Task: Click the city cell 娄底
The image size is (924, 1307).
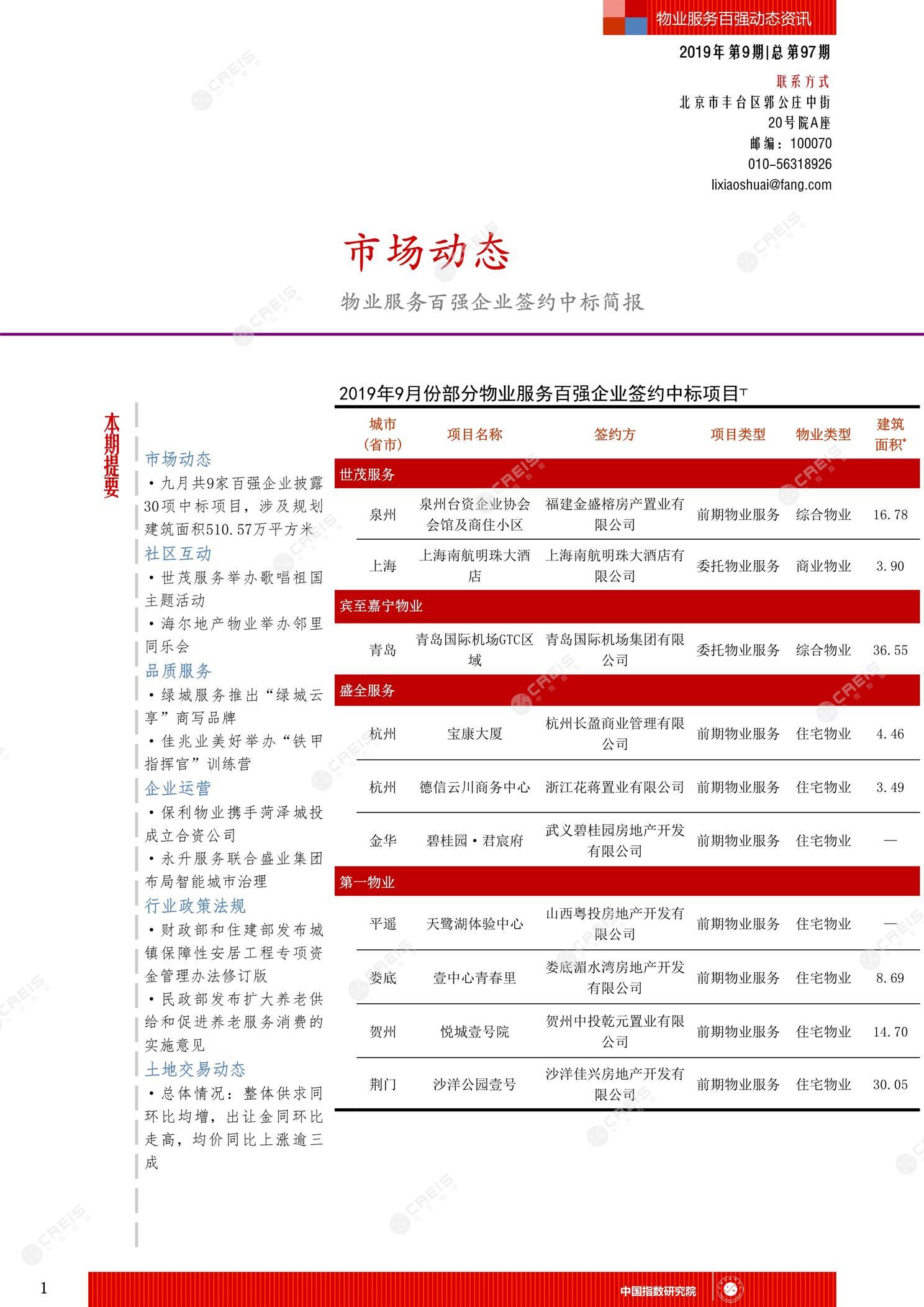Action: (x=383, y=978)
